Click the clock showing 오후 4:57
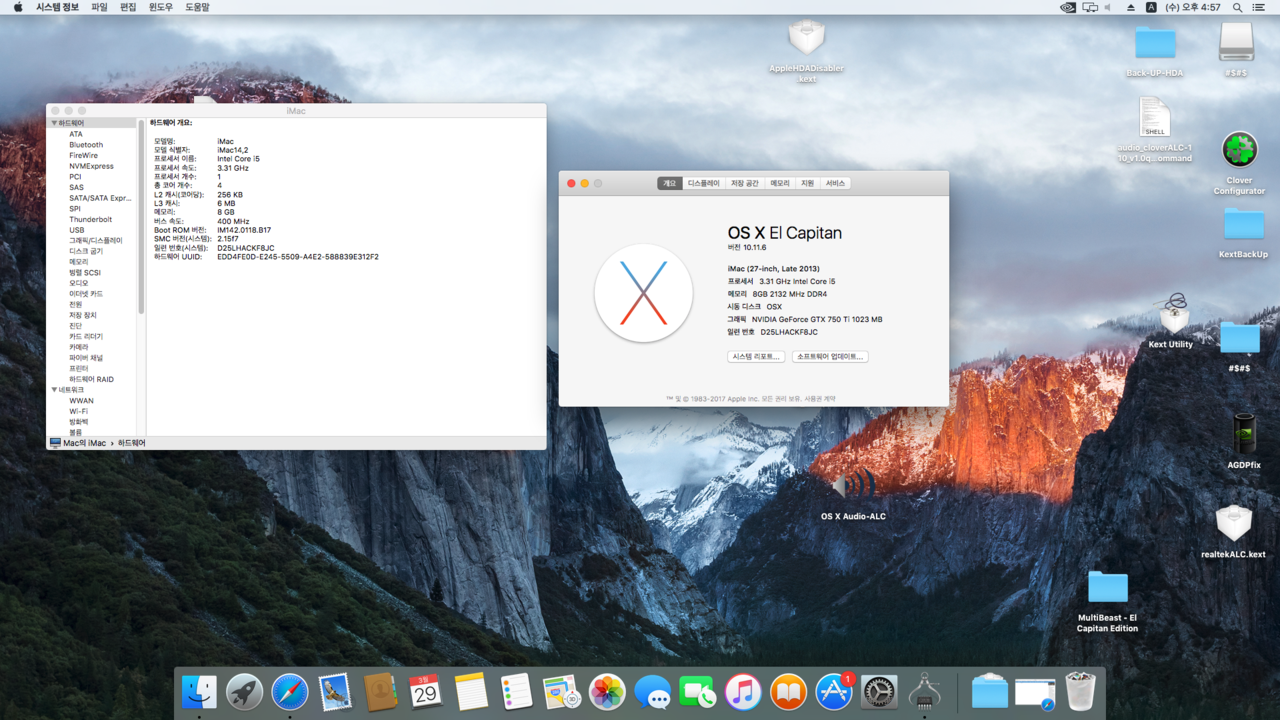 click(x=1193, y=7)
